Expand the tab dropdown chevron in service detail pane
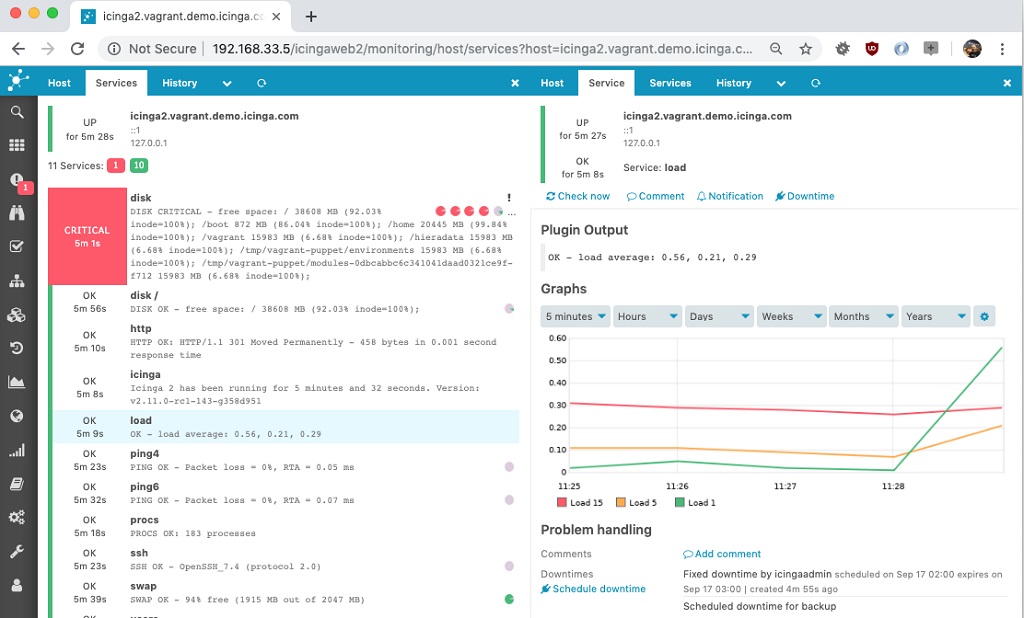 coord(780,83)
